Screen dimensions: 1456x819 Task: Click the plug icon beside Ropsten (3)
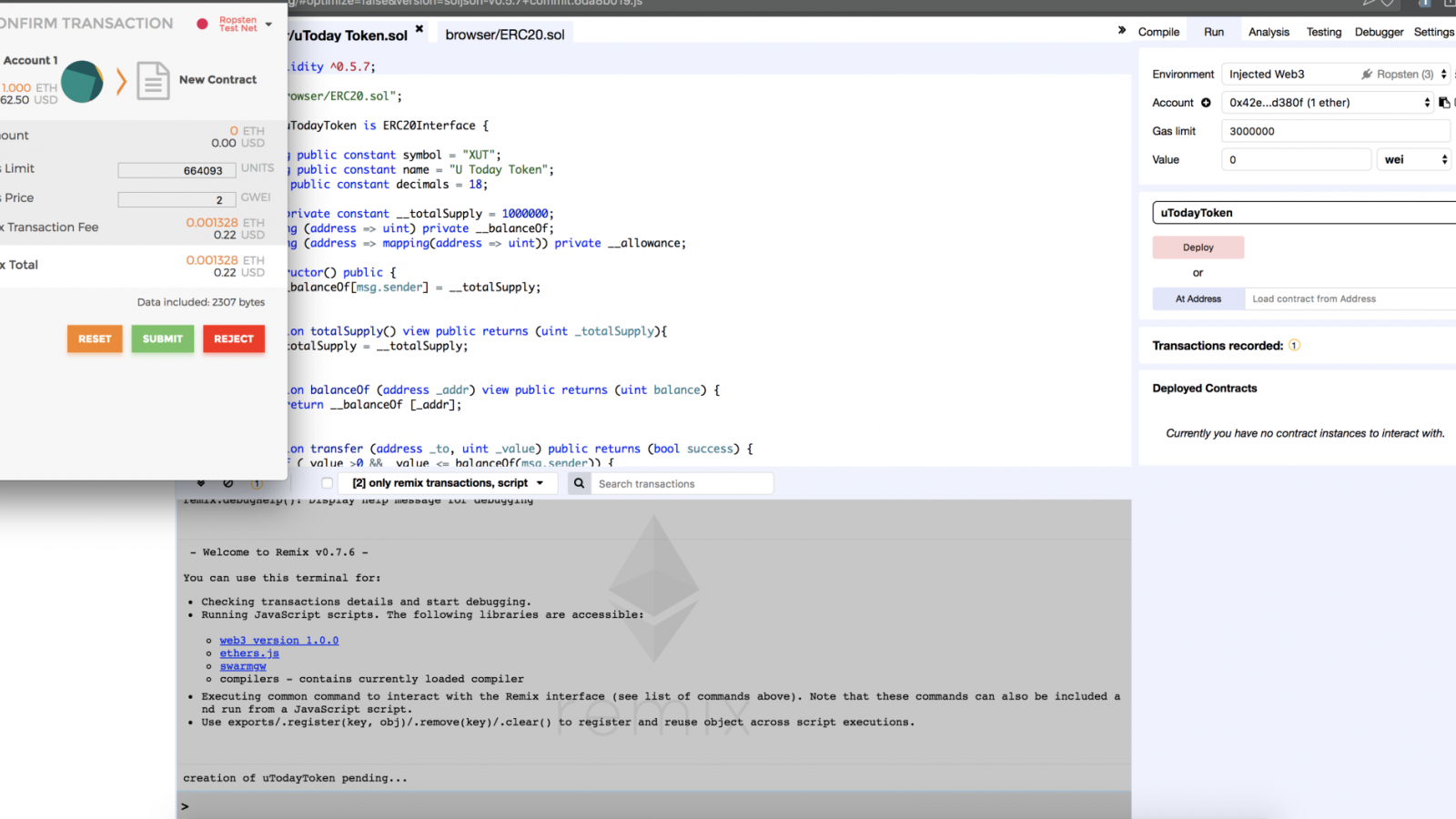[x=1367, y=75]
